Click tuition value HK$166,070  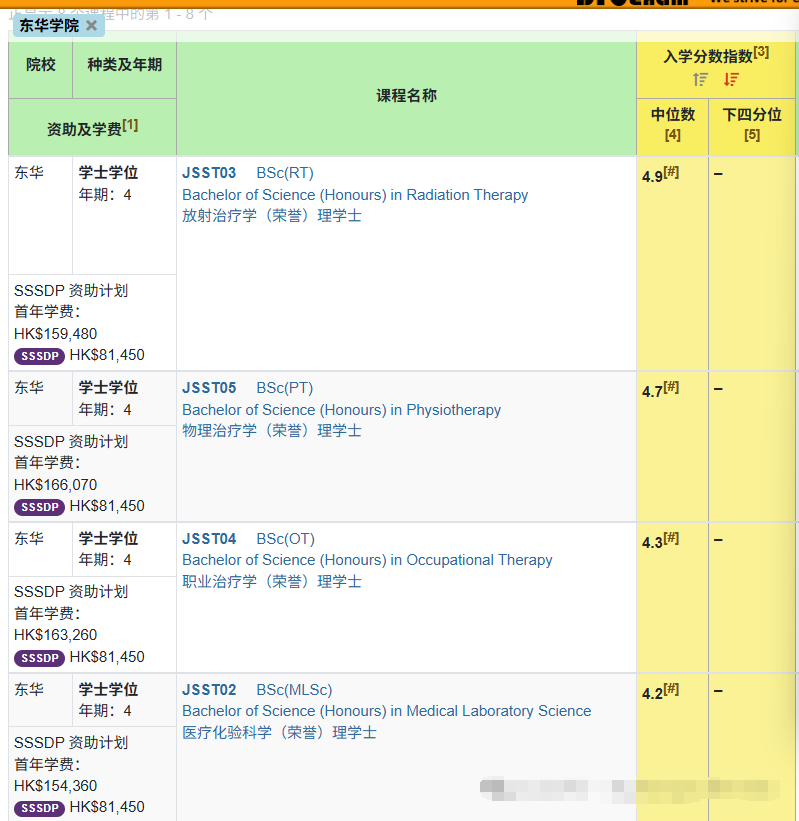click(56, 485)
